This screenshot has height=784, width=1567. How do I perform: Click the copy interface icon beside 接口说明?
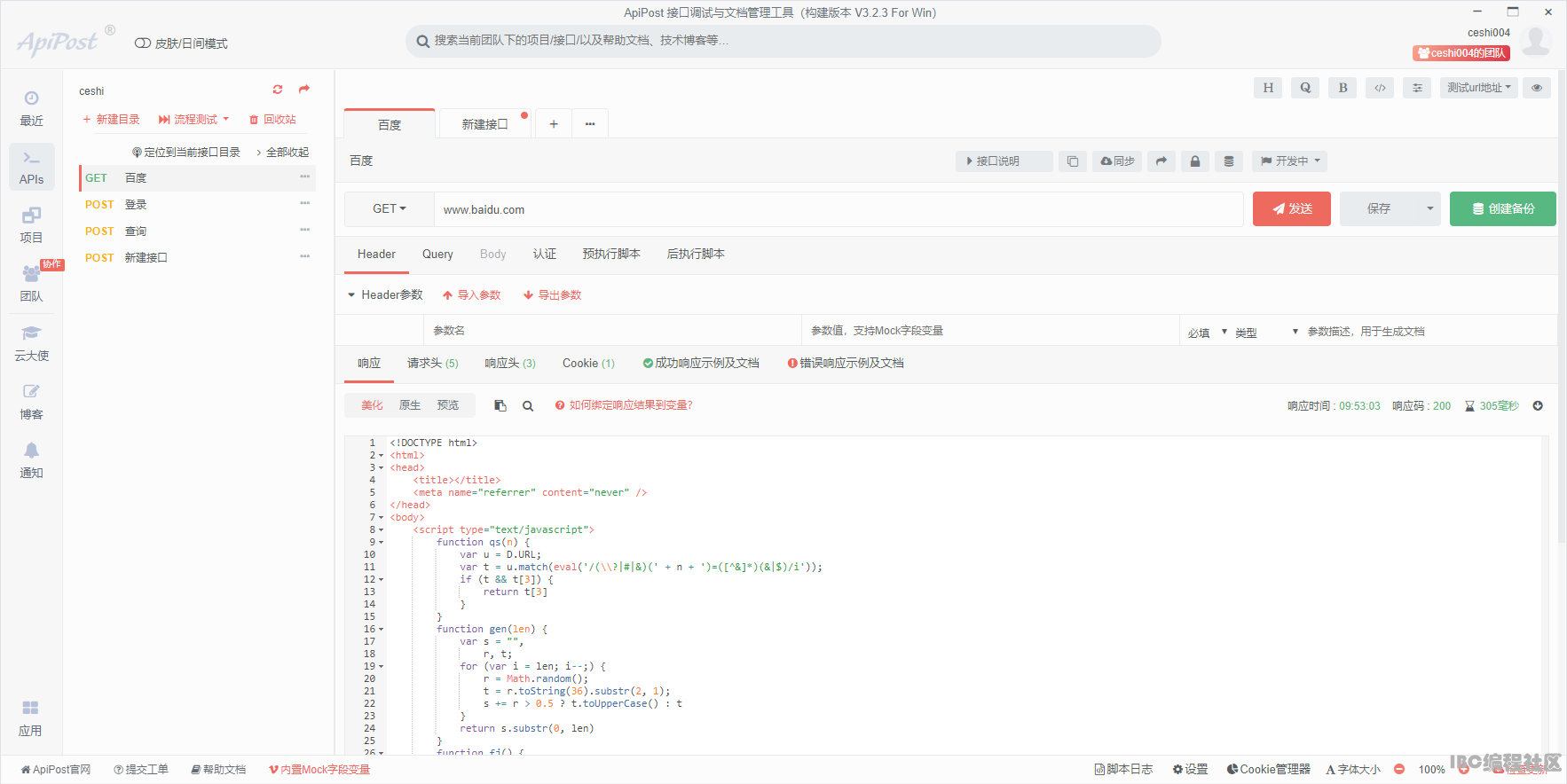pos(1073,161)
